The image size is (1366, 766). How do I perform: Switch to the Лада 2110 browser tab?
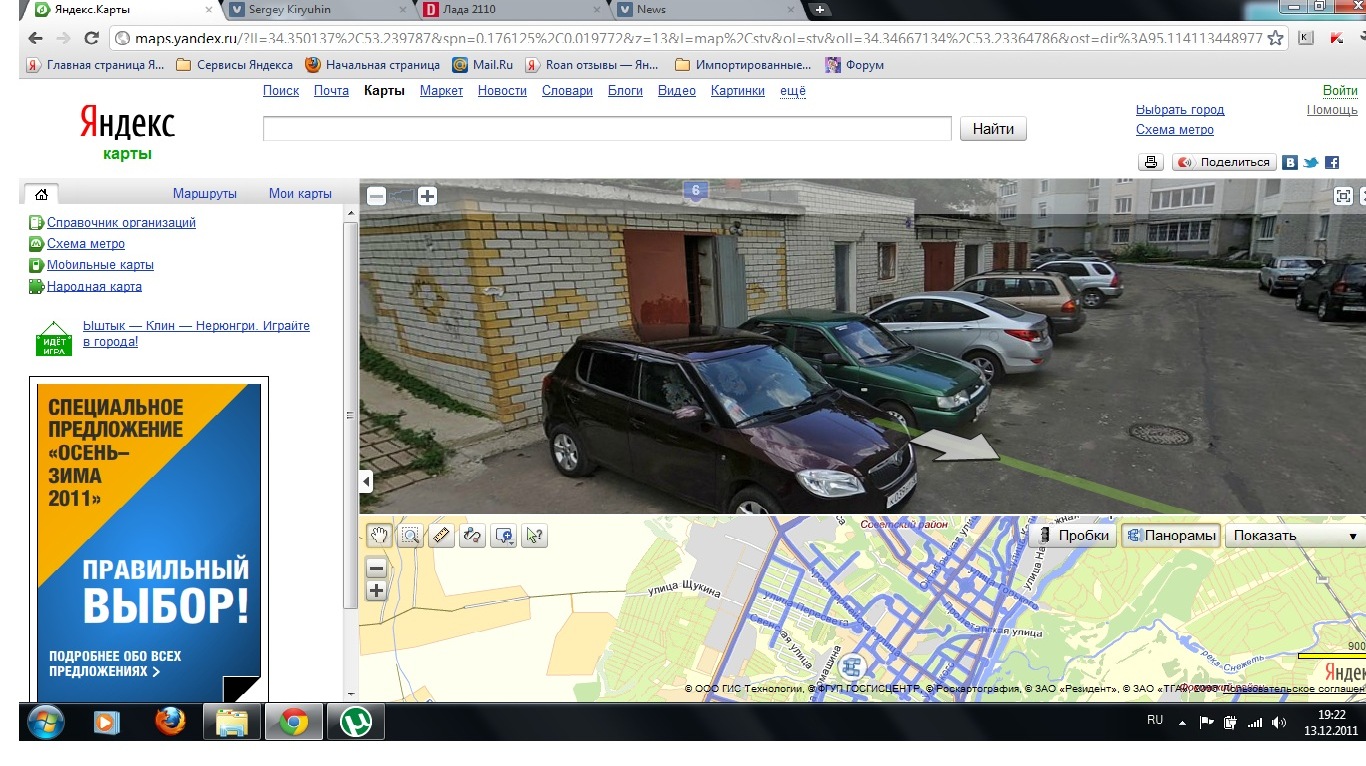[512, 10]
